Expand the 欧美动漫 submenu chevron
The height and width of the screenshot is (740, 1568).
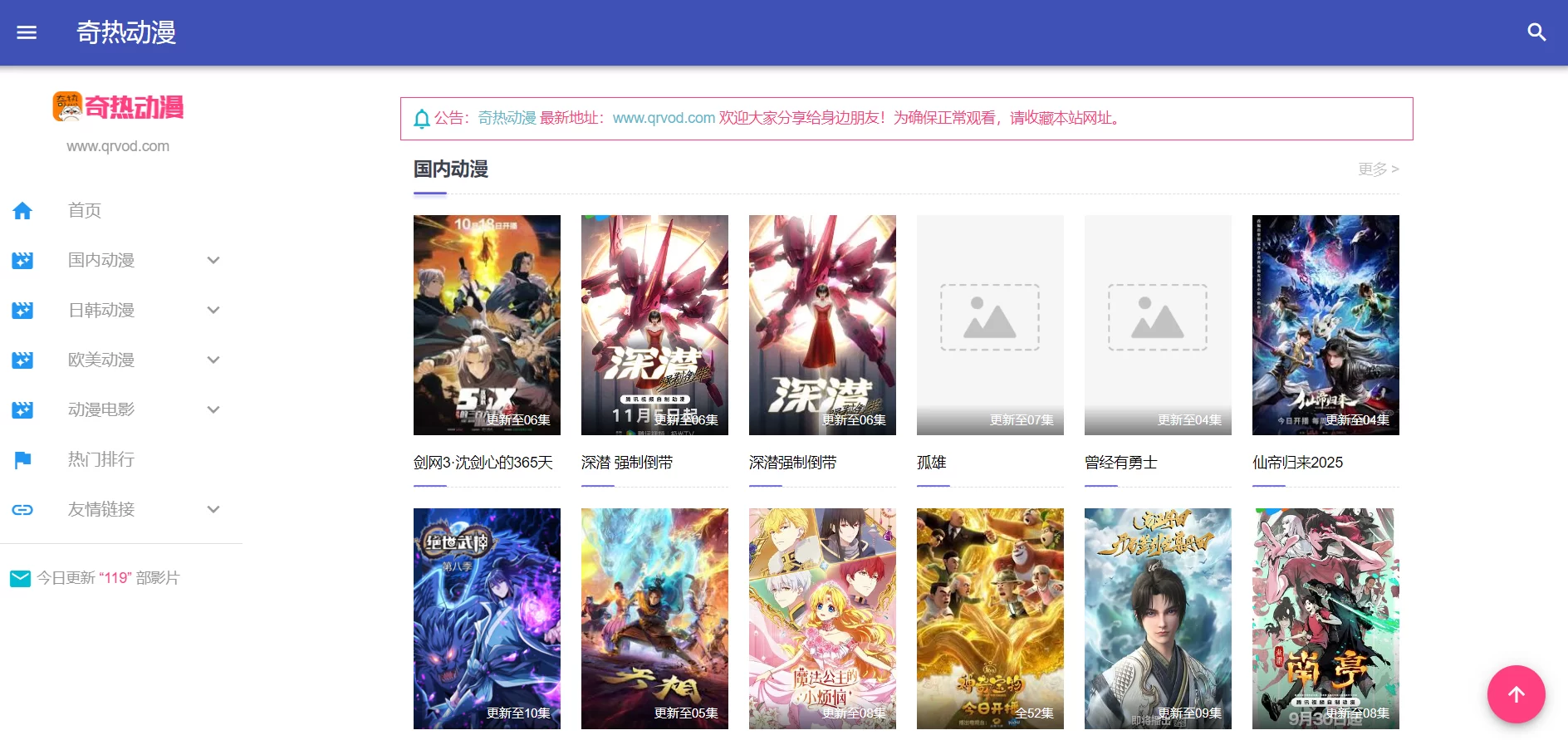tap(213, 360)
